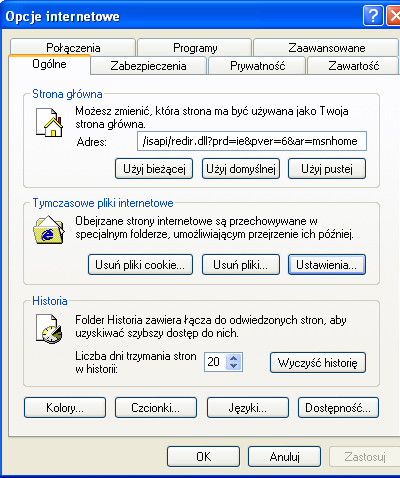Click the Użyj domyślnej button

coord(241,169)
